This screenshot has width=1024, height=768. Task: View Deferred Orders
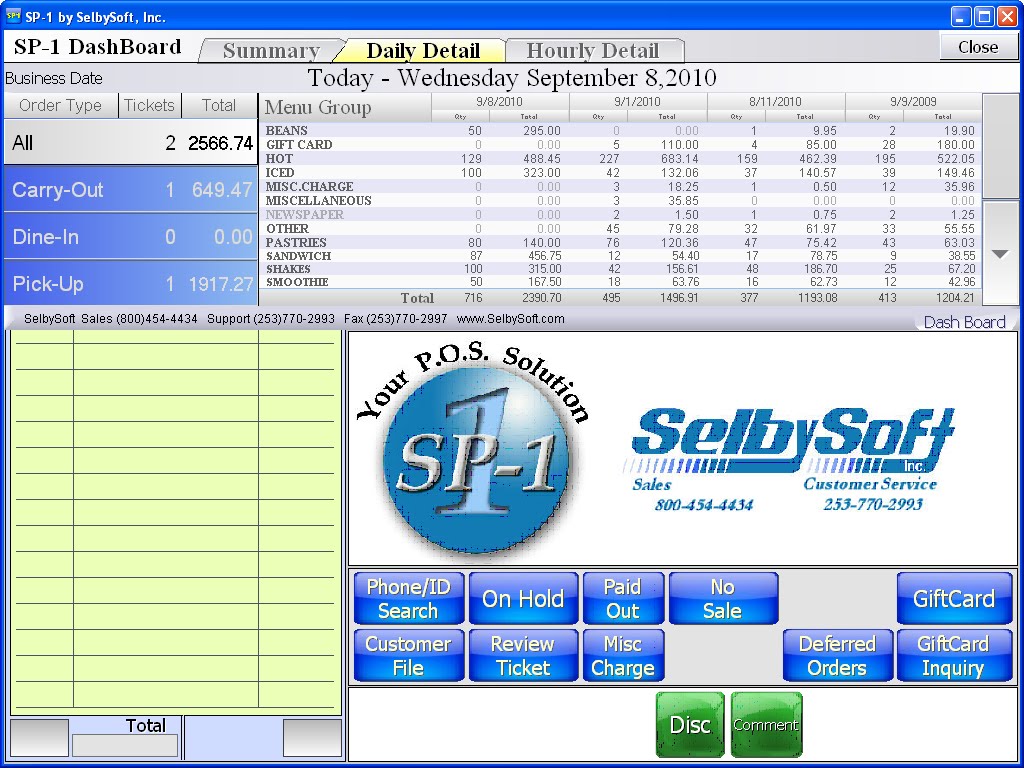[x=837, y=655]
